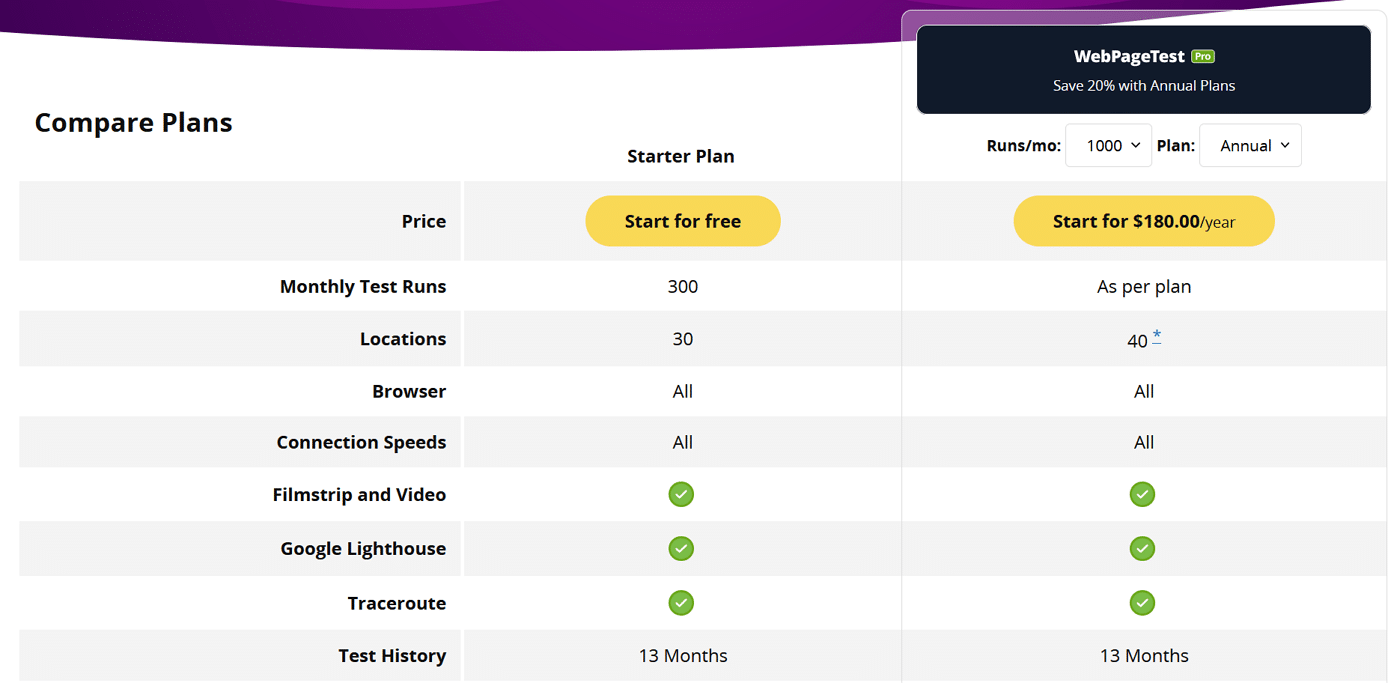Click the Pro plan 'As per plan' text
Viewport: 1400px width, 683px height.
pos(1143,287)
